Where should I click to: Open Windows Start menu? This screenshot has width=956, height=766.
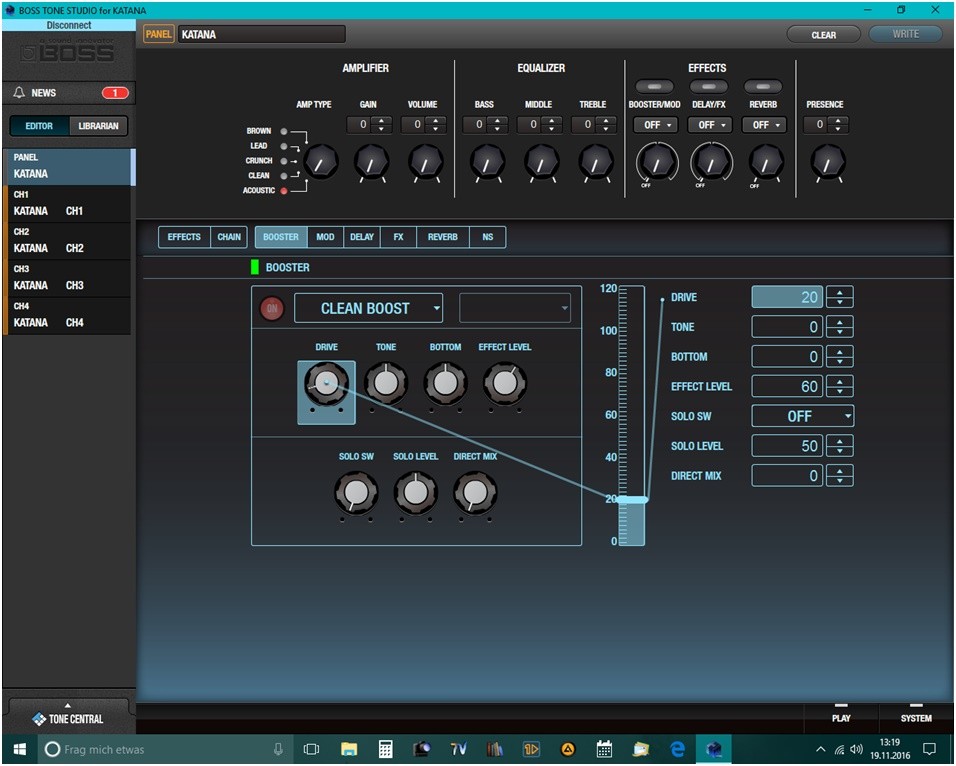(x=20, y=749)
